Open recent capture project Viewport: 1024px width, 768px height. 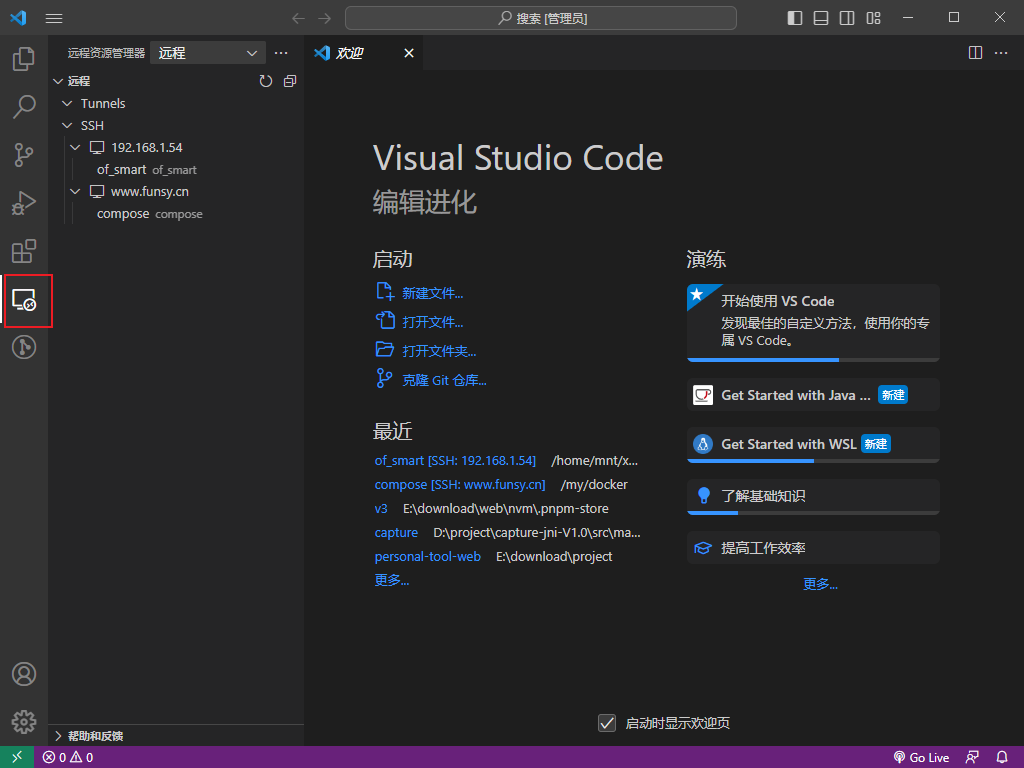pos(396,533)
